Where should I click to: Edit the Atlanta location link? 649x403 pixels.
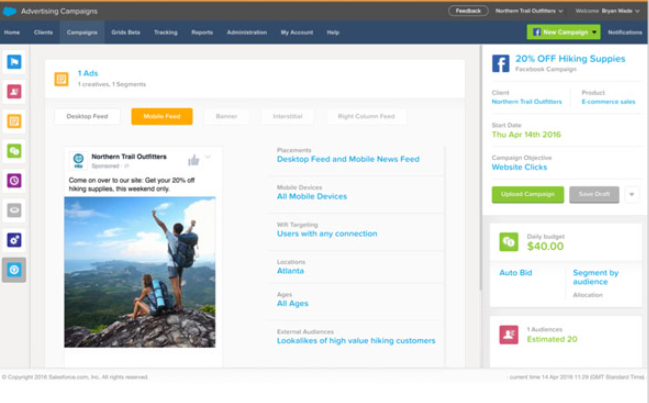290,271
